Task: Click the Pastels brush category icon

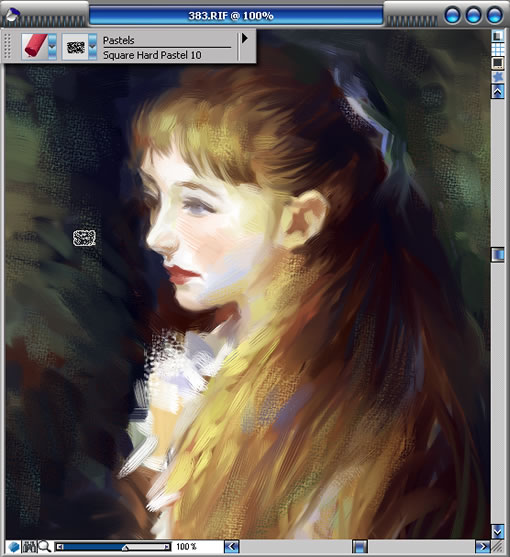Action: [x=35, y=46]
